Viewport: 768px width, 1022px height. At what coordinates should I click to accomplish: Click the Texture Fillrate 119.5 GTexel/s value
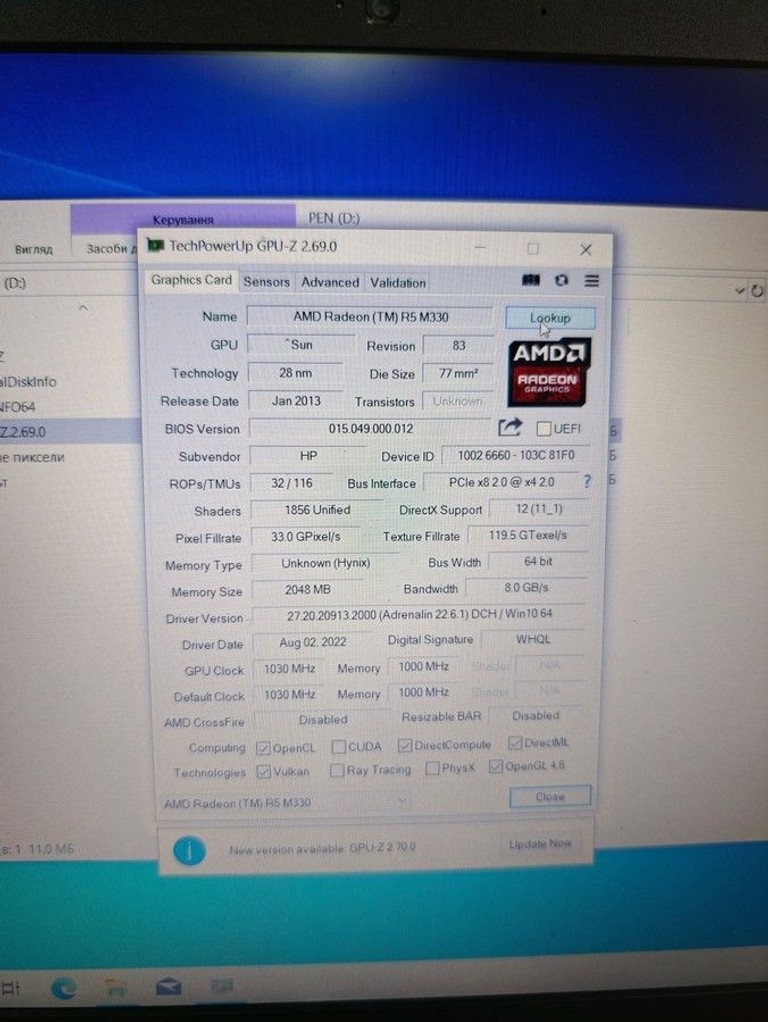coord(527,535)
